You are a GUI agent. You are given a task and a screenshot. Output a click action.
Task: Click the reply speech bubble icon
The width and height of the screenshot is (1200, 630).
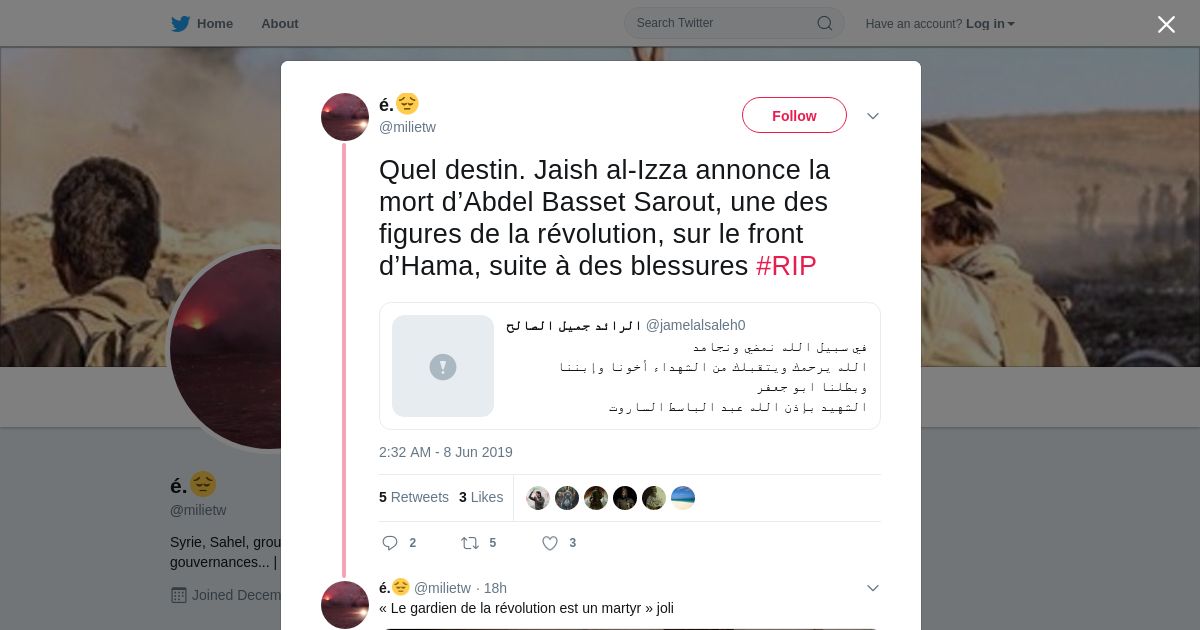[390, 543]
